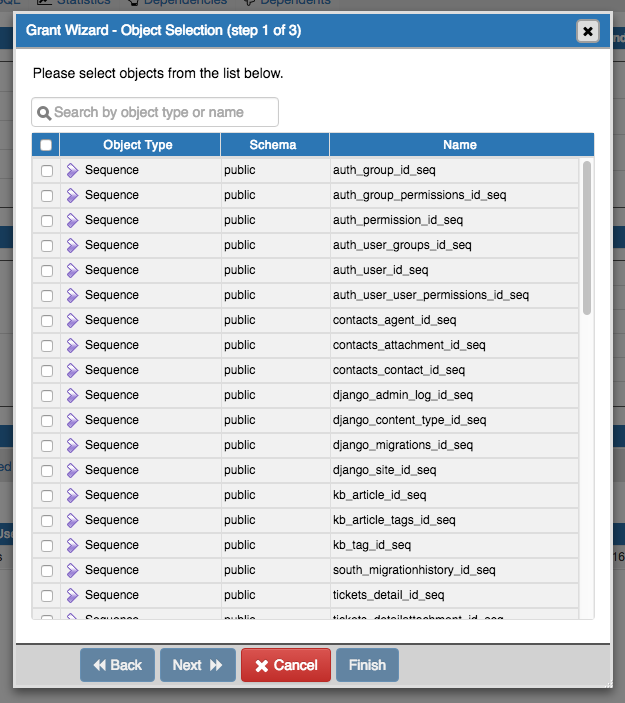Click the sequence icon for django_migrations_id_seq
Image resolution: width=625 pixels, height=703 pixels.
coord(72,445)
